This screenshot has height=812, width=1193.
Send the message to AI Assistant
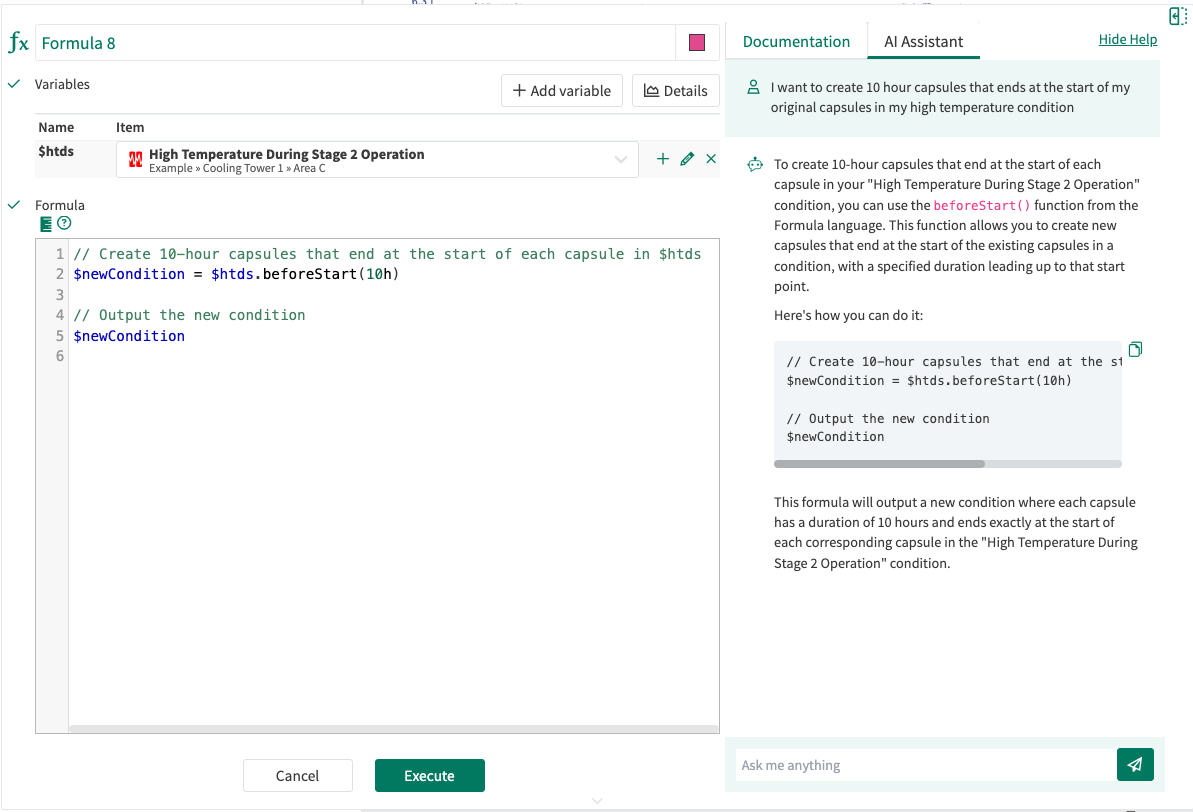pos(1134,765)
